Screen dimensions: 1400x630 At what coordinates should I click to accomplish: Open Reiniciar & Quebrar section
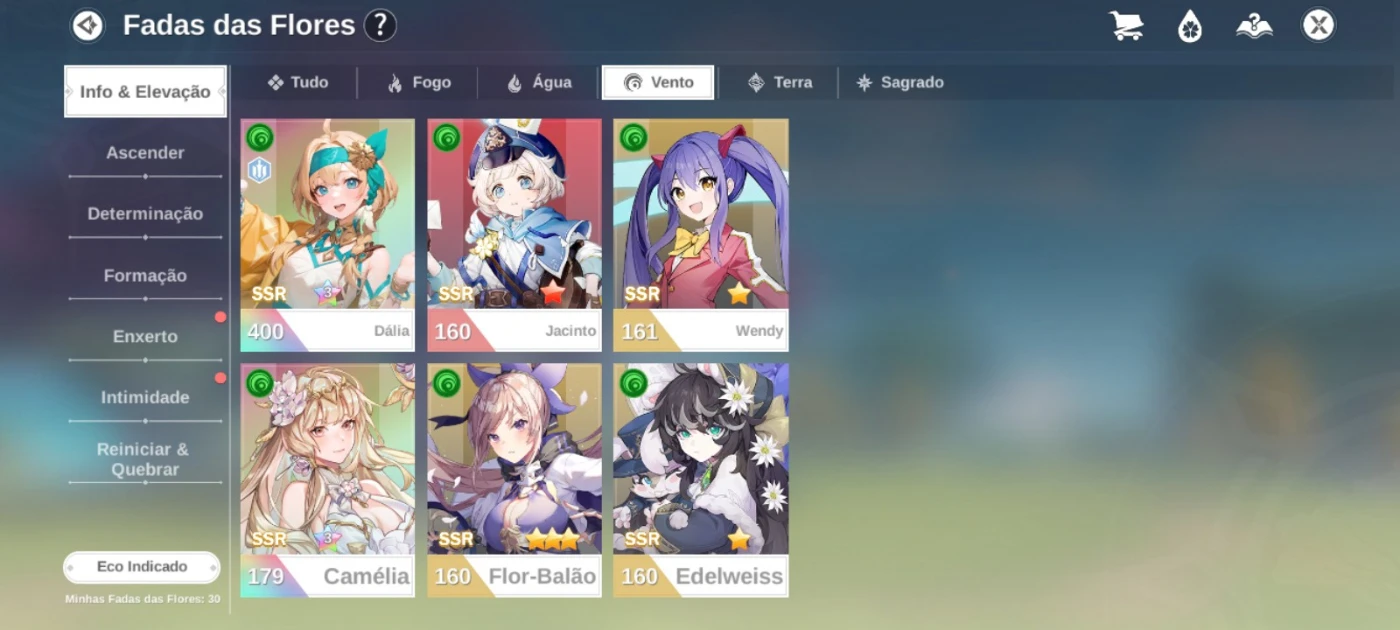(145, 459)
